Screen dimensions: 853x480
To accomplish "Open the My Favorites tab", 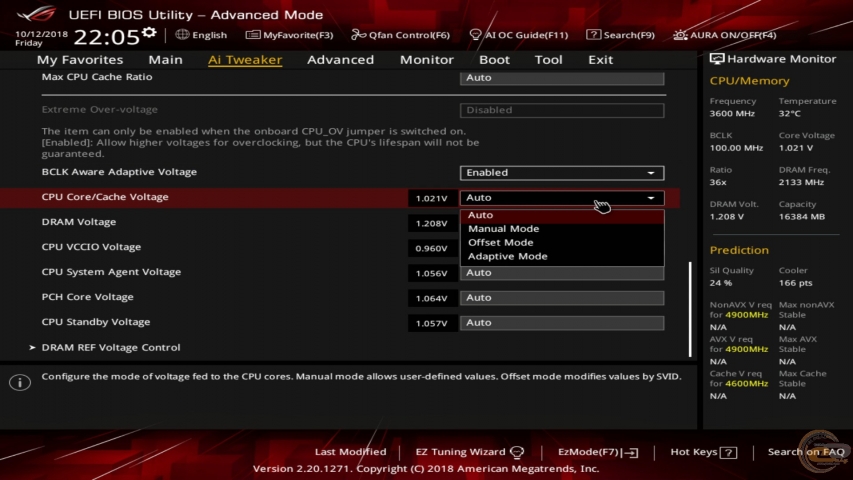I will [80, 59].
